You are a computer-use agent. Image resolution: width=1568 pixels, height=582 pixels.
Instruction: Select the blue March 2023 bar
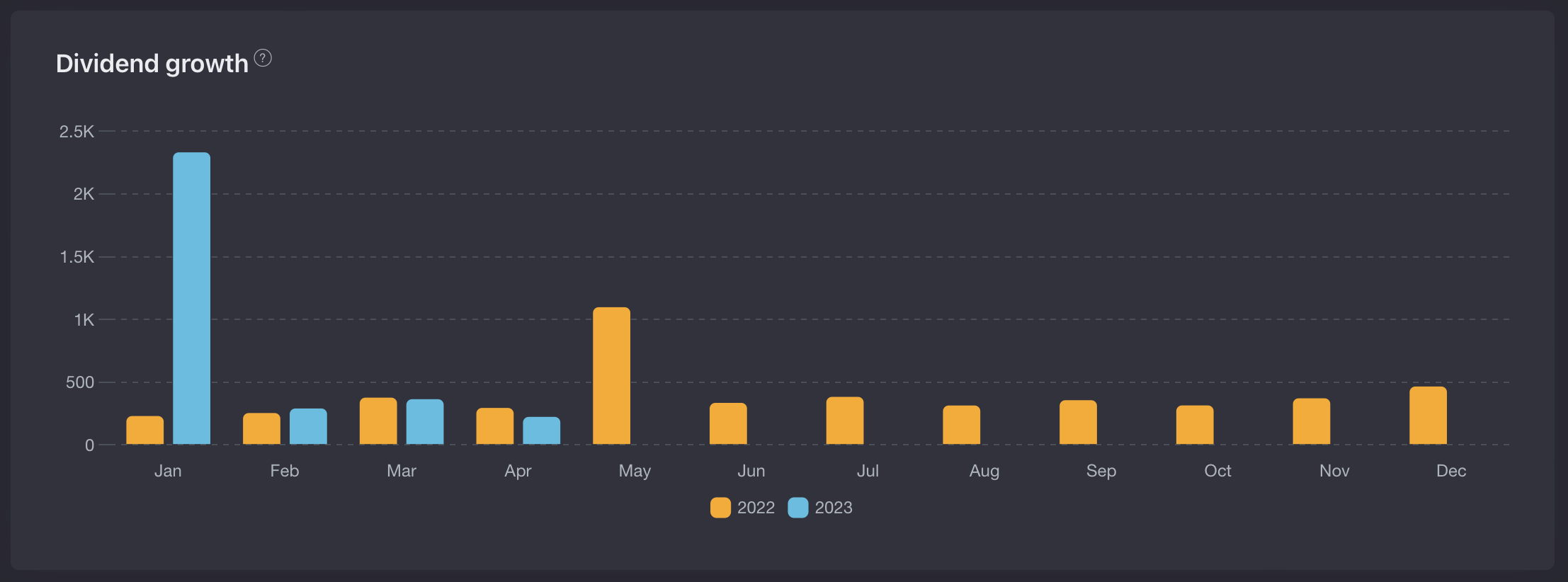point(425,422)
